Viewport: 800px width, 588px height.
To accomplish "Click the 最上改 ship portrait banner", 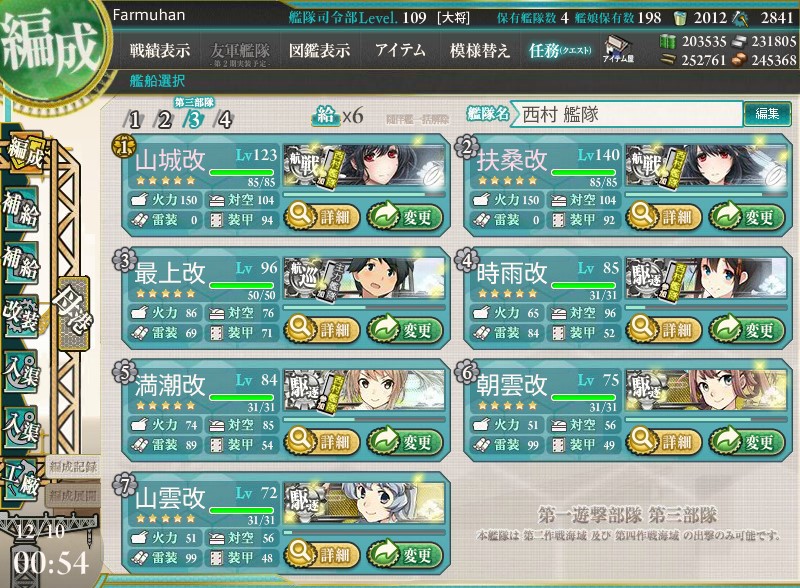I will [x=364, y=278].
